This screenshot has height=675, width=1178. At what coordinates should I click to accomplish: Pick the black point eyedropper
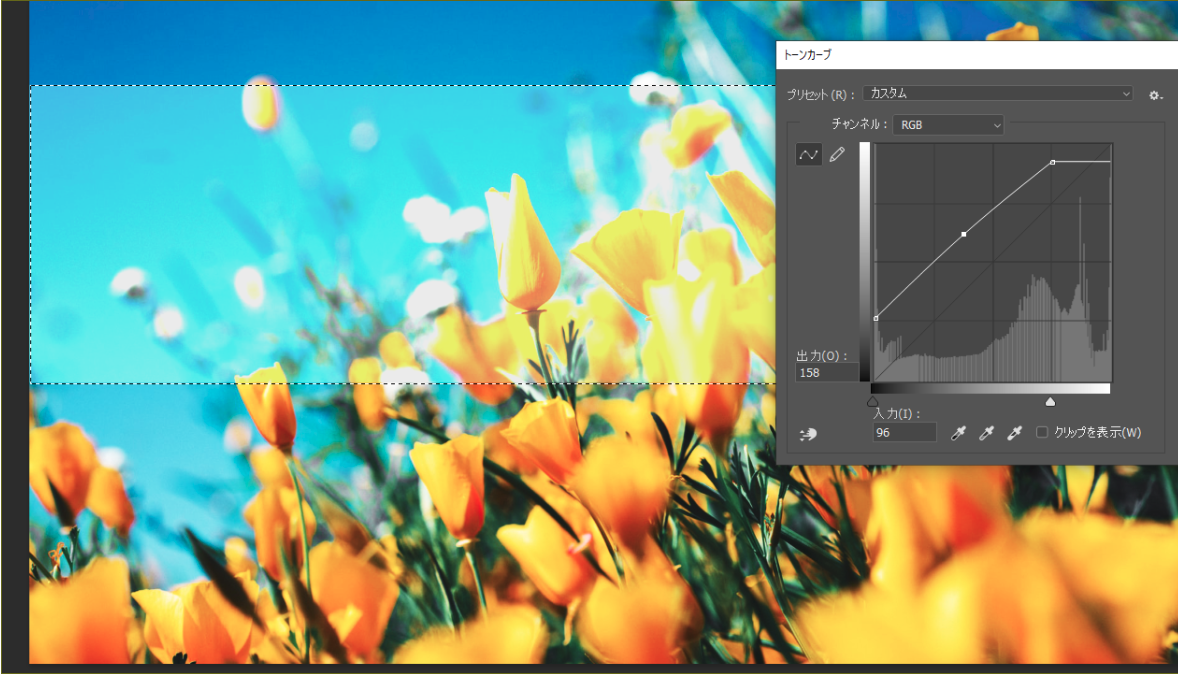tap(958, 433)
